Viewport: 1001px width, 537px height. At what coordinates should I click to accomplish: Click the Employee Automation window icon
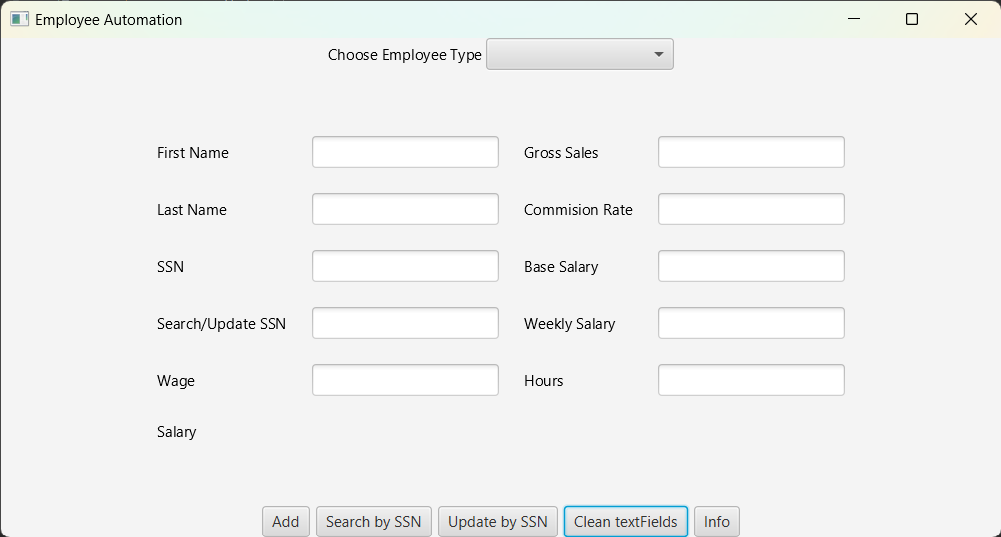(19, 19)
